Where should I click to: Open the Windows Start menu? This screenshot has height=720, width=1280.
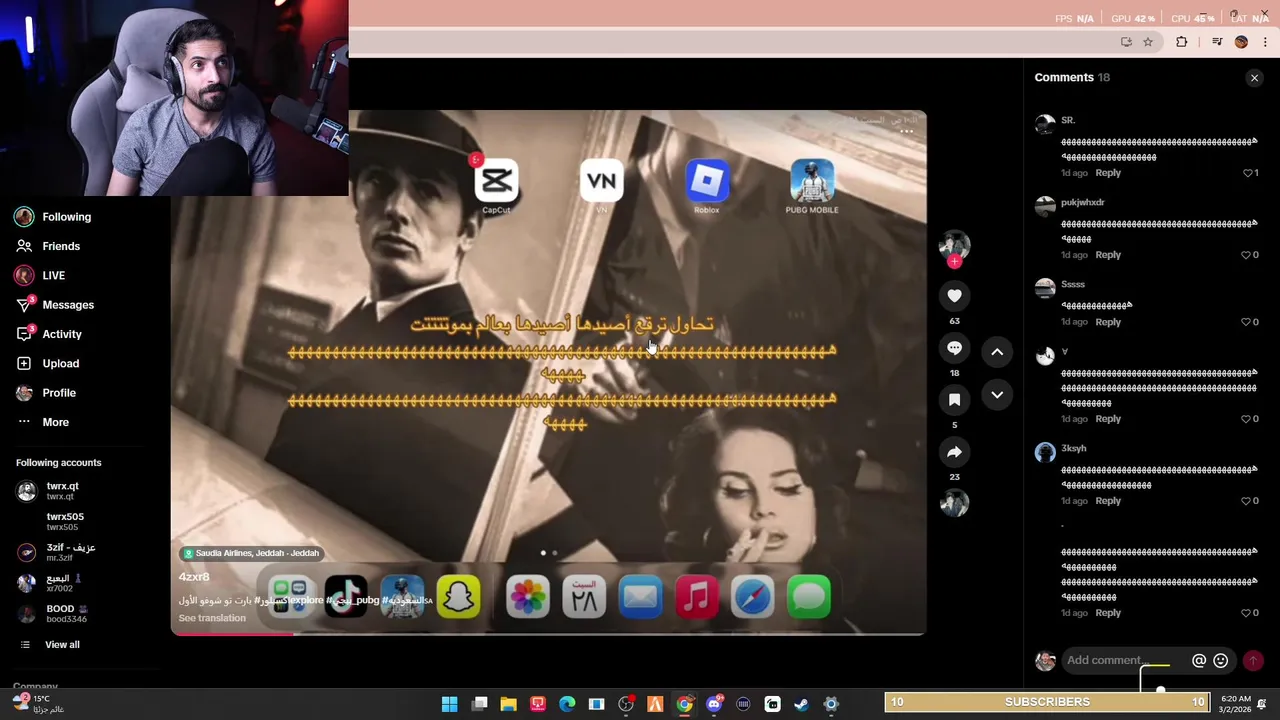450,704
